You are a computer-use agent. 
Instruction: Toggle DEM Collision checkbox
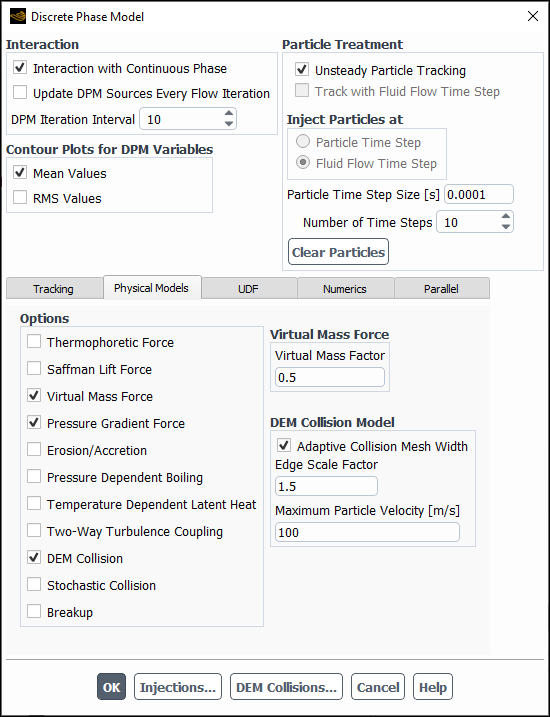click(x=34, y=557)
